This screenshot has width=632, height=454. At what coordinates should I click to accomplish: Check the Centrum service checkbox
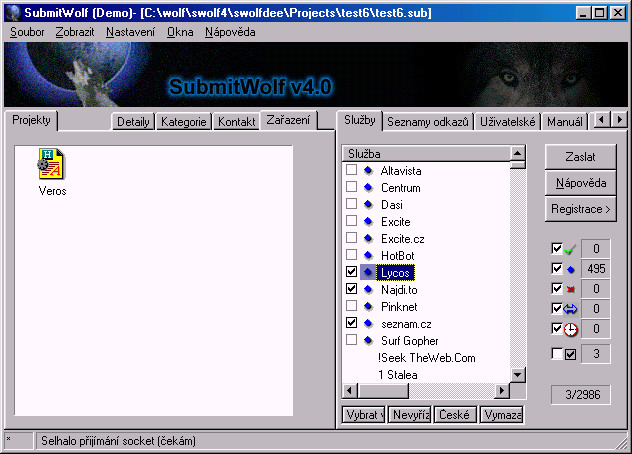pos(351,187)
